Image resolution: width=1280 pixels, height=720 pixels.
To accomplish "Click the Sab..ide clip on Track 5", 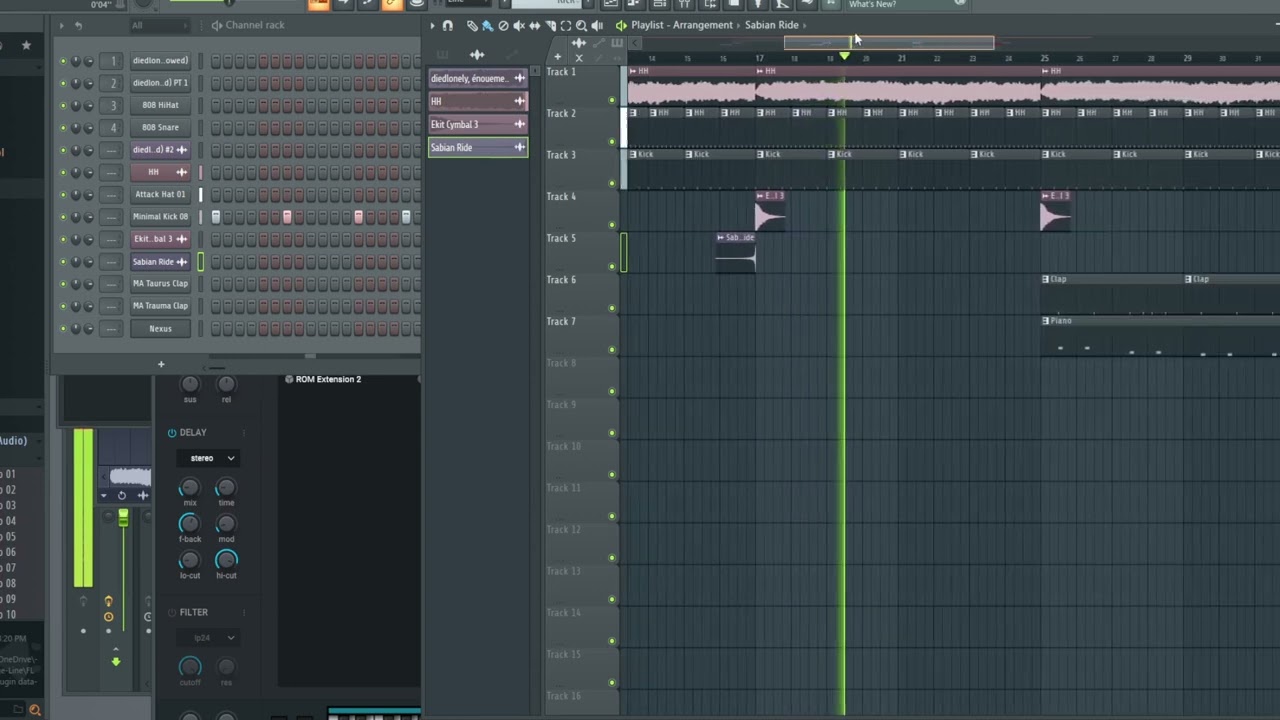I will tap(736, 251).
